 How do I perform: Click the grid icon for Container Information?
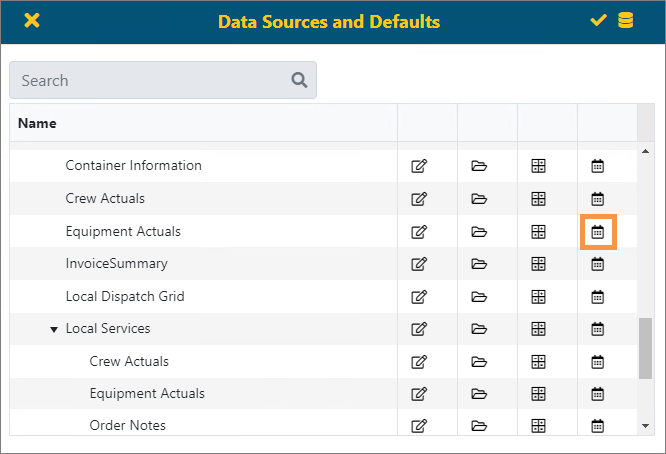pos(538,166)
